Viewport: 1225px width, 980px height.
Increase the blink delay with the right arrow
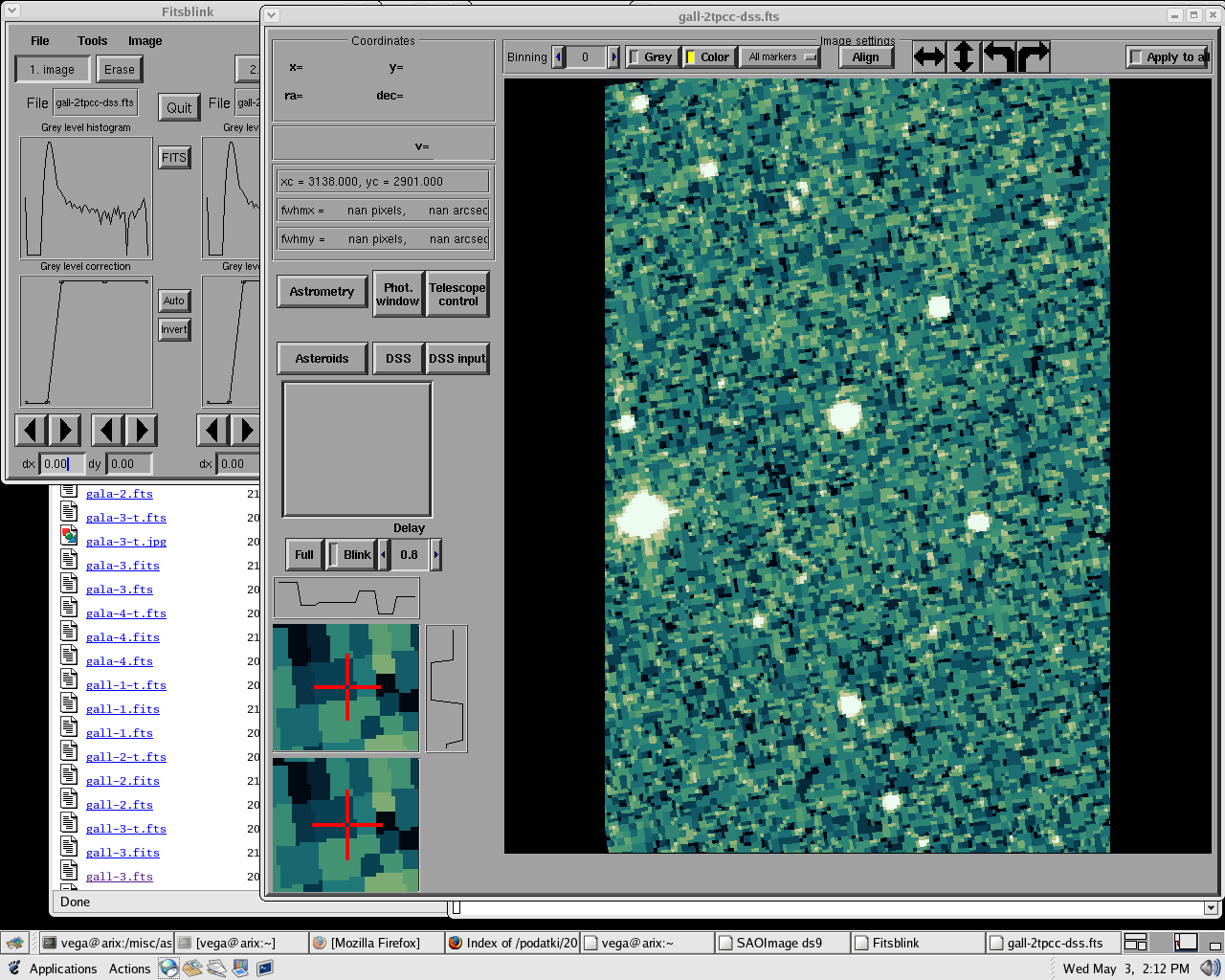[x=436, y=555]
